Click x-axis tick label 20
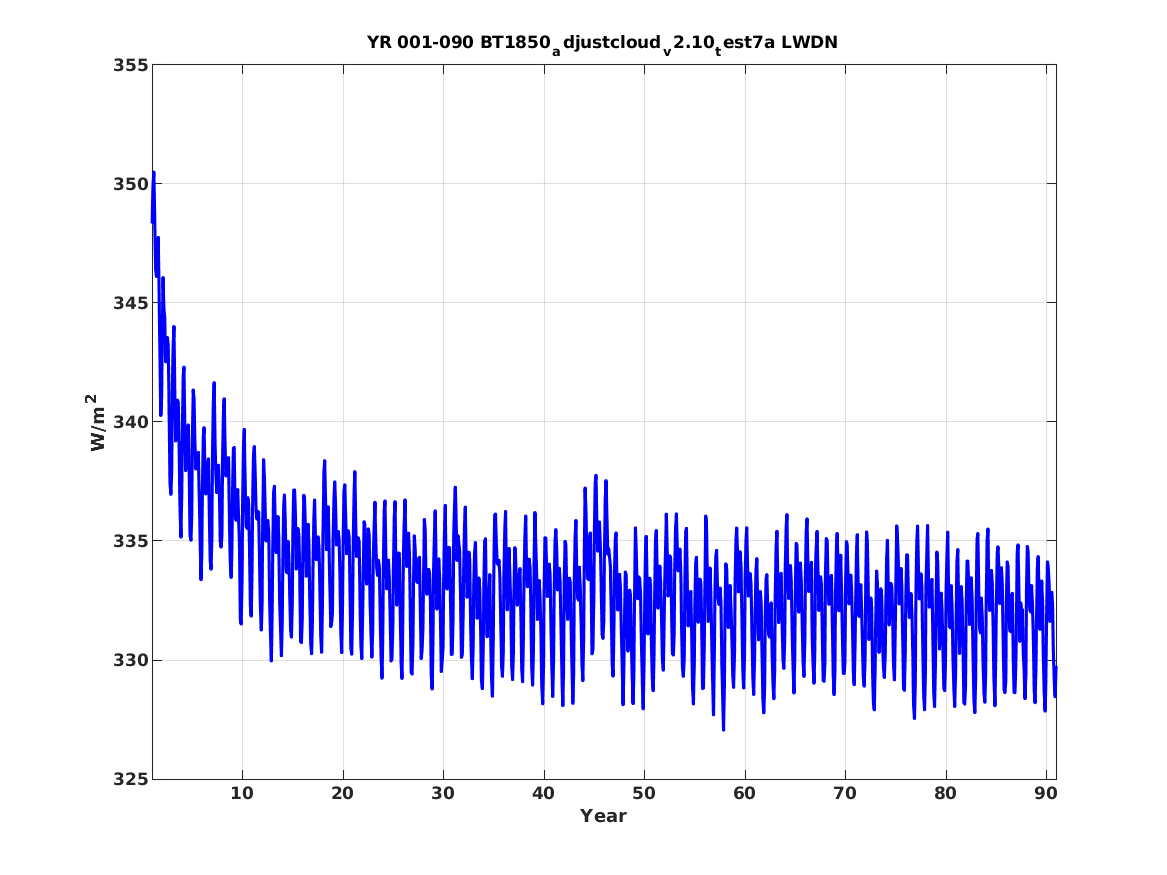1167x875 pixels. point(342,794)
